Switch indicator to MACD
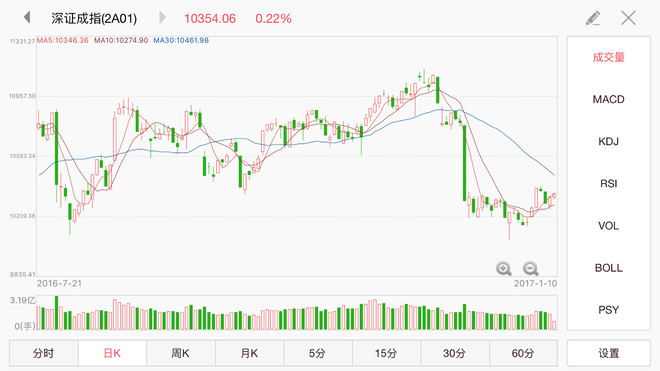The width and height of the screenshot is (660, 371). click(x=609, y=99)
